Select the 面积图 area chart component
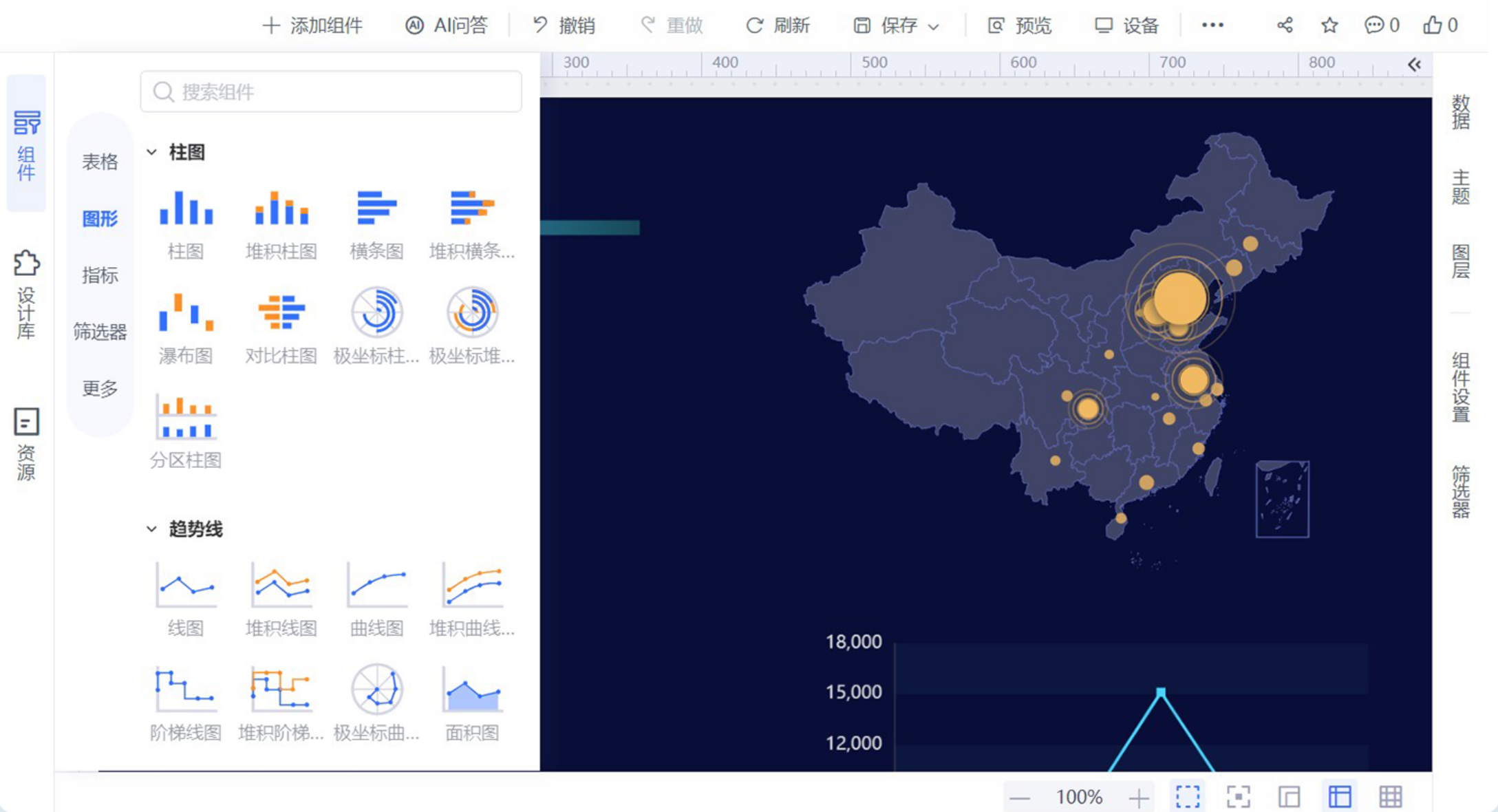The height and width of the screenshot is (812, 1498). pos(472,704)
